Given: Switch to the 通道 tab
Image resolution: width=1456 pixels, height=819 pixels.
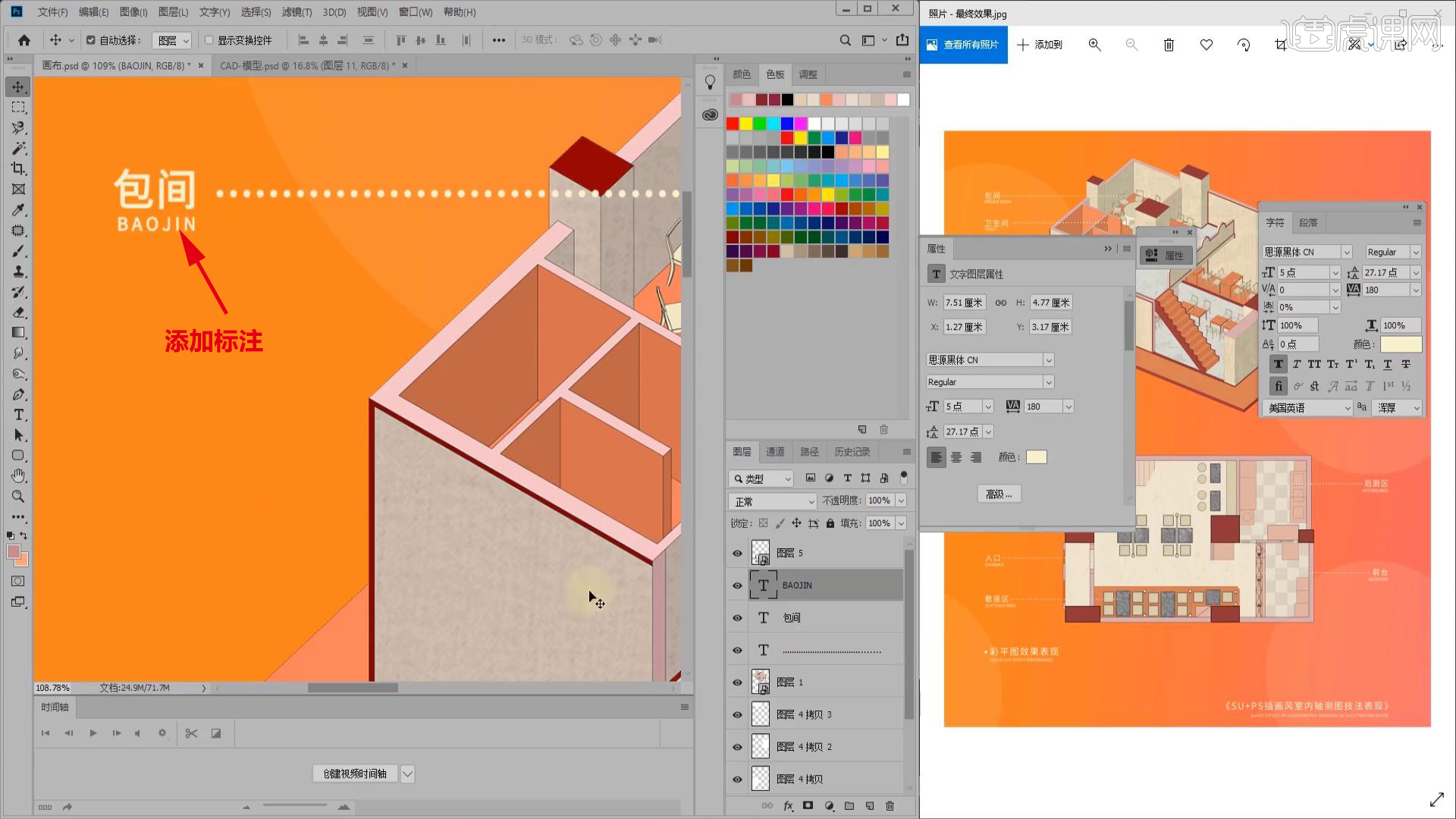Looking at the screenshot, I should pyautogui.click(x=775, y=452).
